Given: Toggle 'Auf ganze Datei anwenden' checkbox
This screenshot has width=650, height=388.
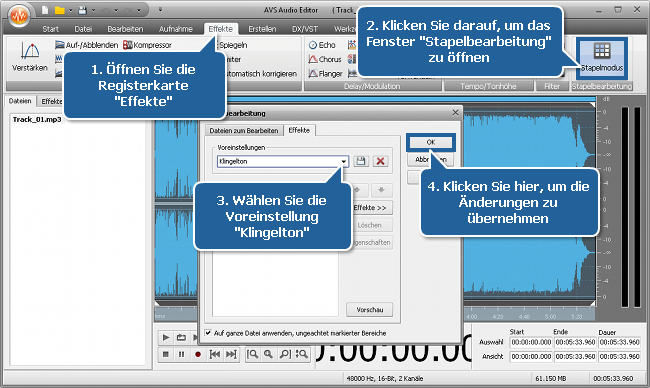Looking at the screenshot, I should [x=208, y=332].
